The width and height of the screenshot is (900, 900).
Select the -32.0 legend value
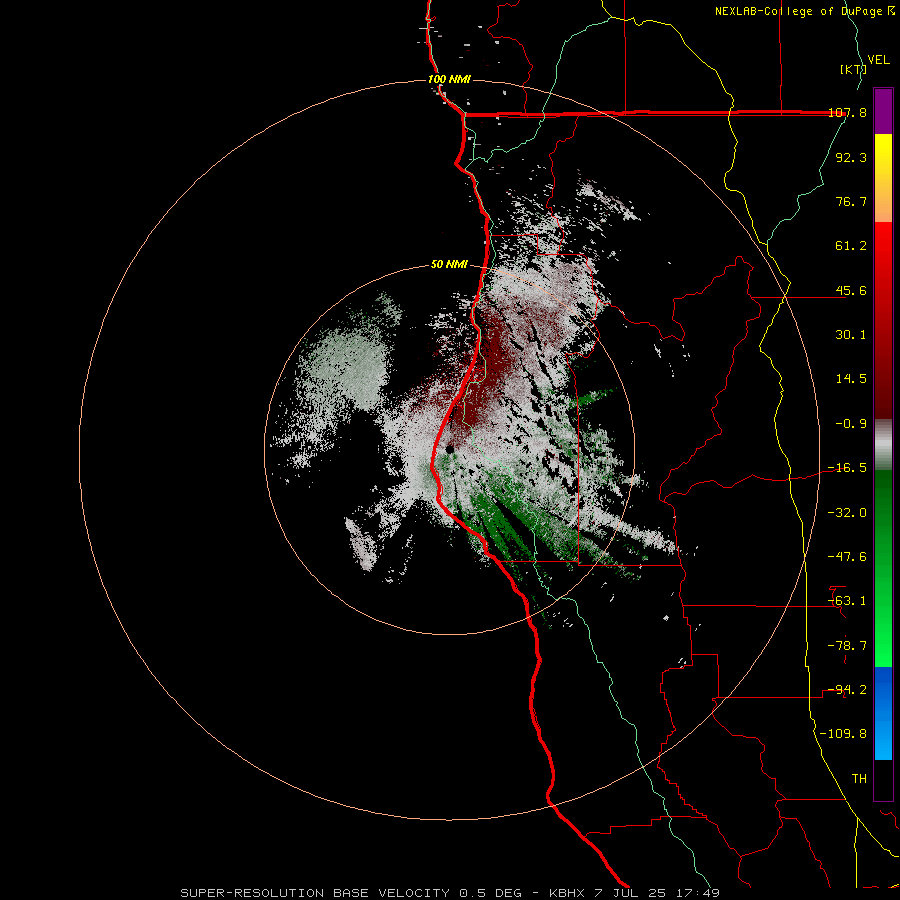tap(847, 513)
